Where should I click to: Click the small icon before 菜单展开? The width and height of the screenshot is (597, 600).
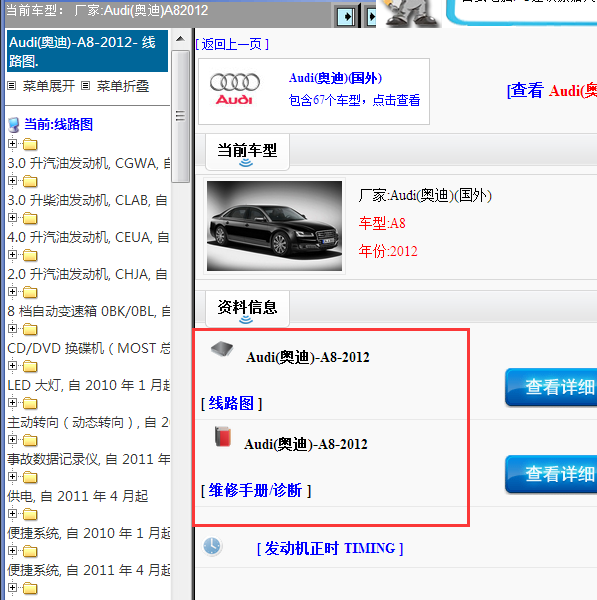[x=12, y=86]
